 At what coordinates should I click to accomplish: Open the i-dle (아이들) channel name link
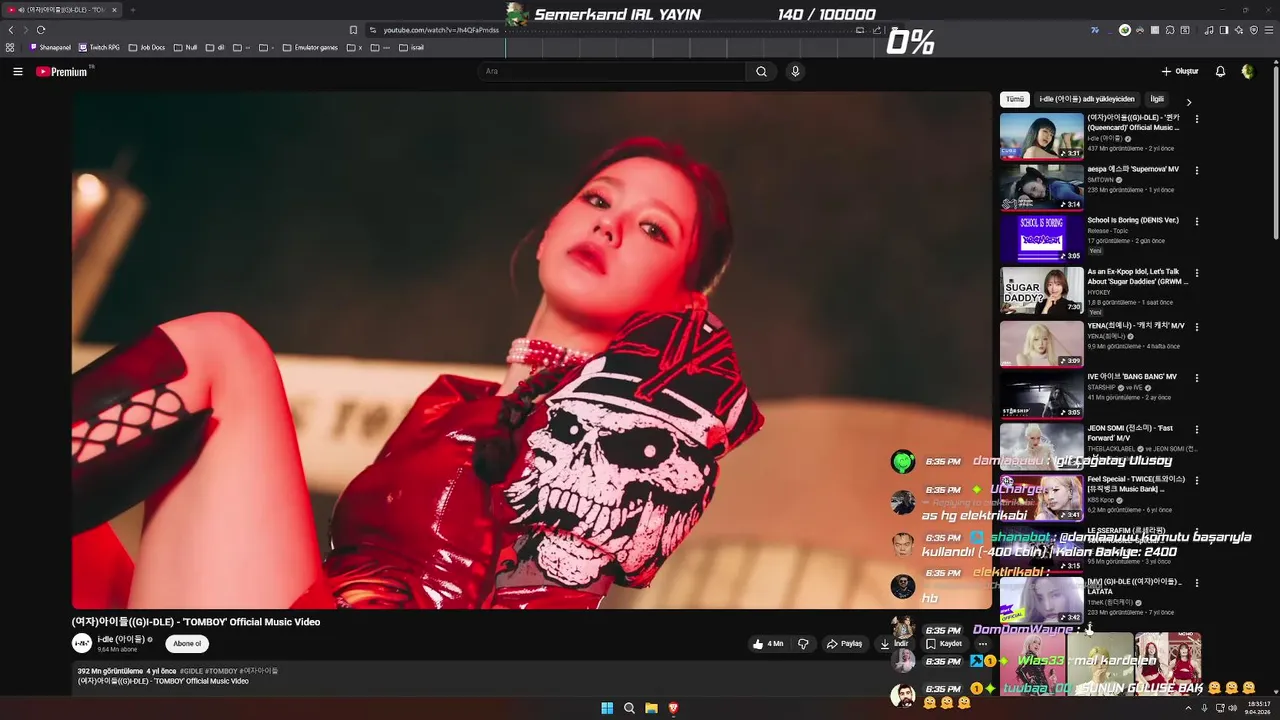pyautogui.click(x=122, y=639)
